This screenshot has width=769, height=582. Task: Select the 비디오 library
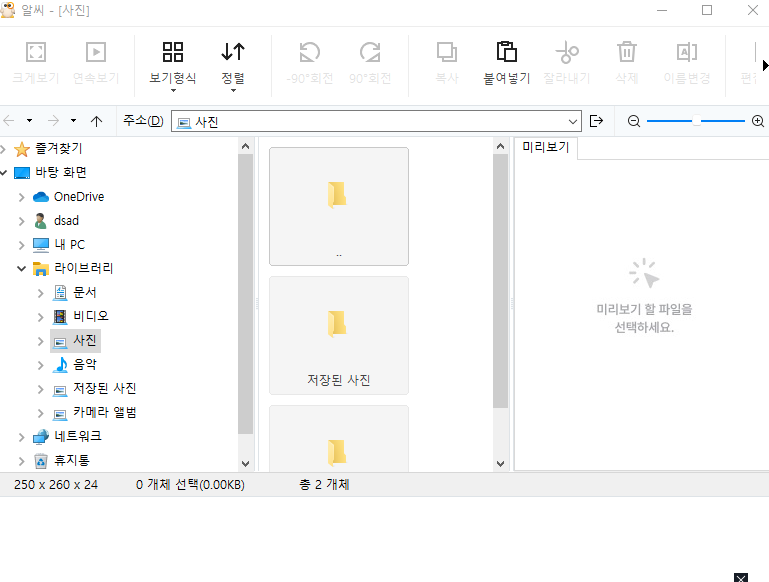tap(91, 316)
